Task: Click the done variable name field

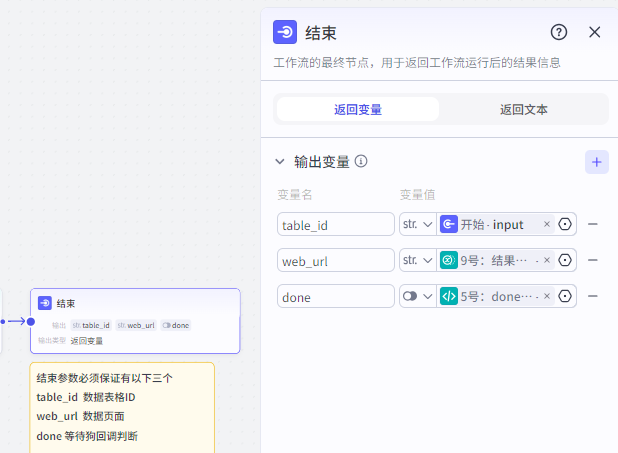Action: [x=335, y=296]
